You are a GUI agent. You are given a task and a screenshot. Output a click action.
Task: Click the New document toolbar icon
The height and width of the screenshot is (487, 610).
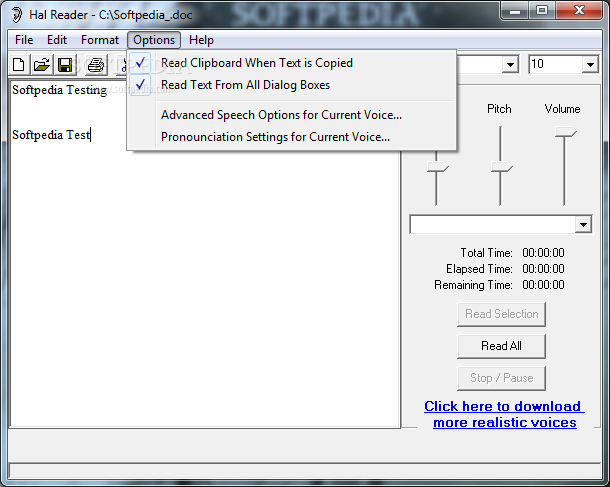[19, 65]
